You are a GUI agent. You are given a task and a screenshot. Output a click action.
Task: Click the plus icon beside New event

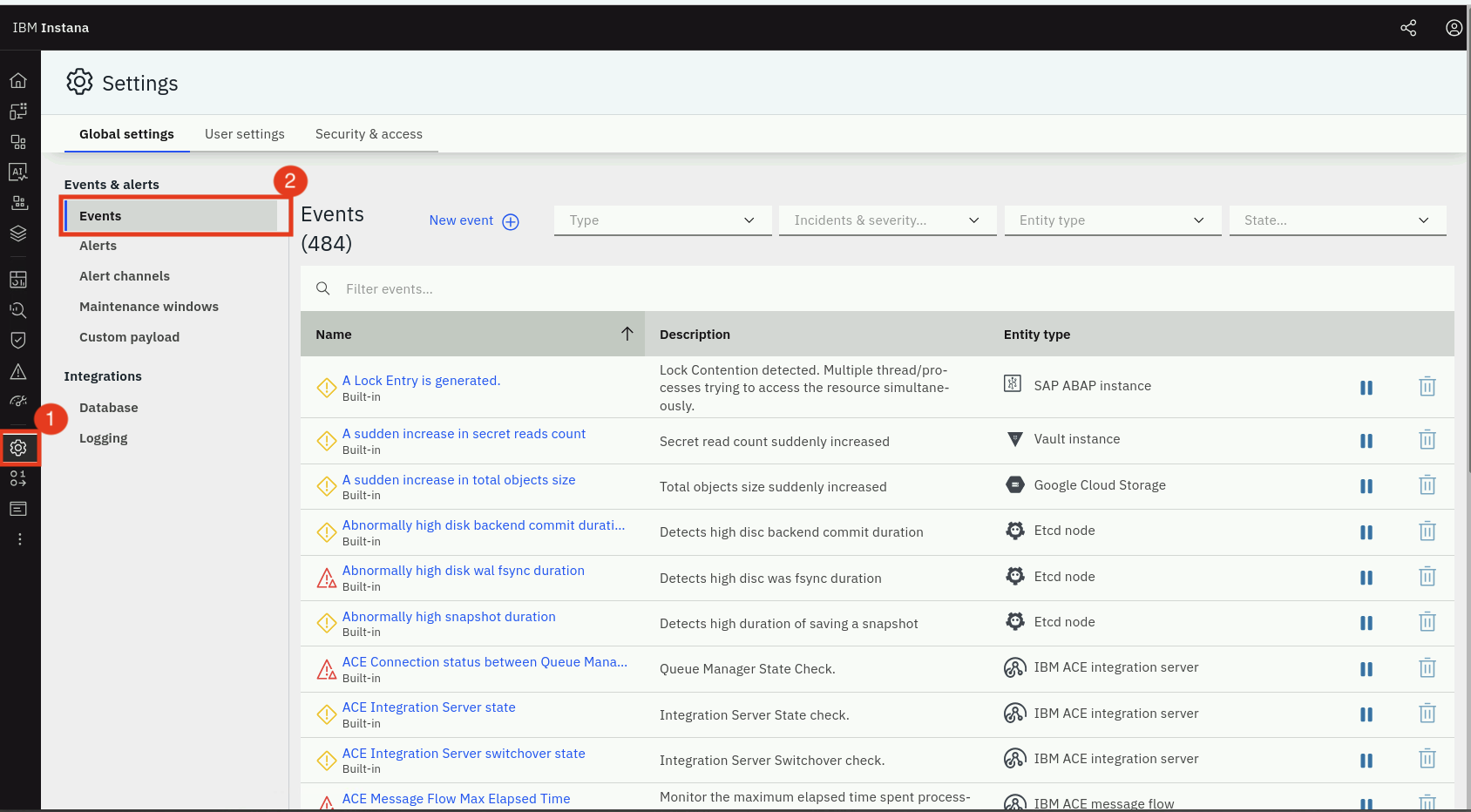[x=511, y=221]
